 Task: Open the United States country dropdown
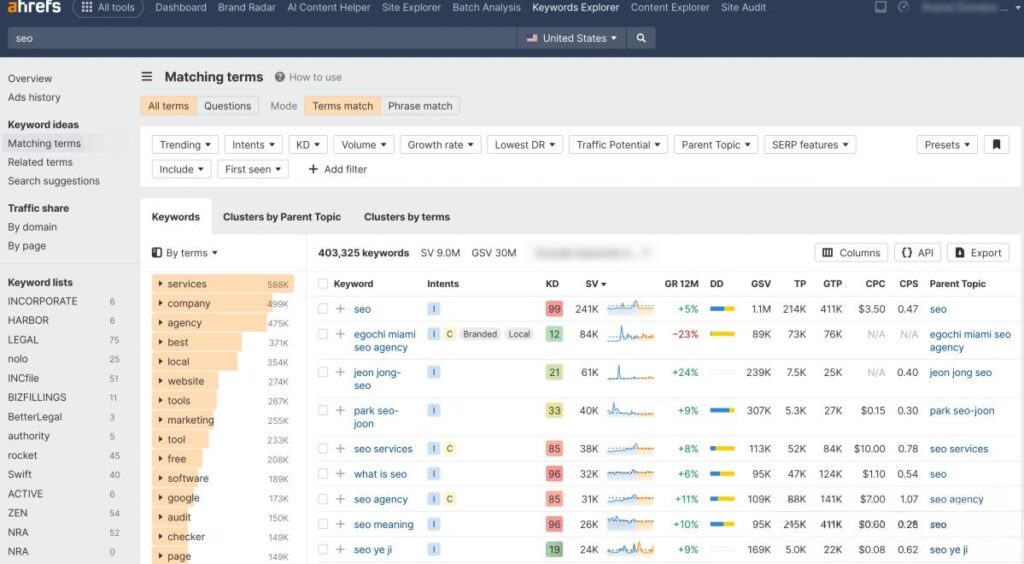(571, 38)
